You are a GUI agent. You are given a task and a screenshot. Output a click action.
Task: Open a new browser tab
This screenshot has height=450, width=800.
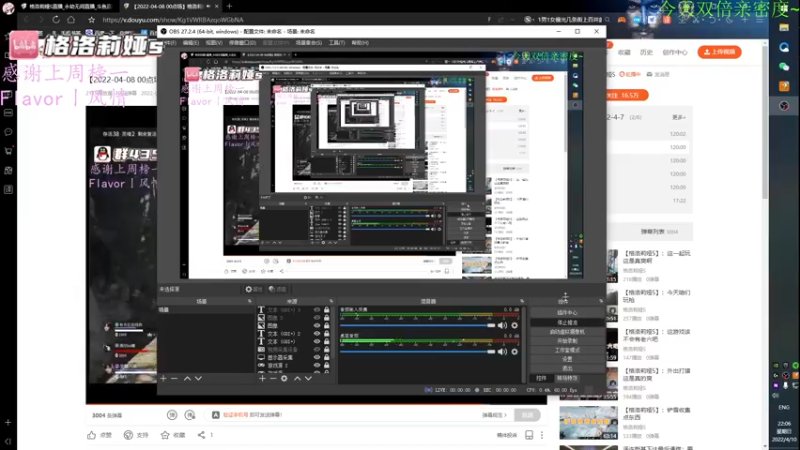(229, 6)
